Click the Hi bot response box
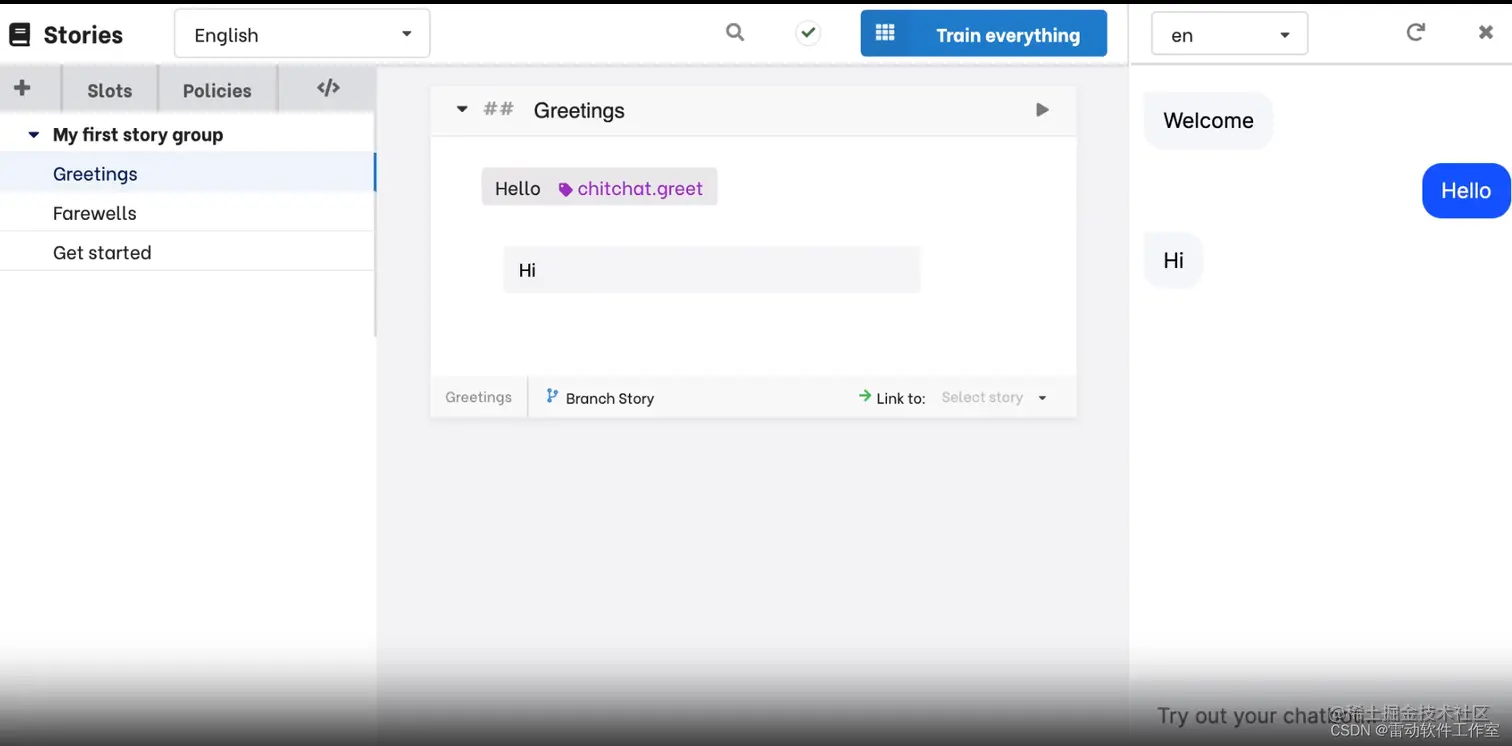1512x746 pixels. (711, 270)
